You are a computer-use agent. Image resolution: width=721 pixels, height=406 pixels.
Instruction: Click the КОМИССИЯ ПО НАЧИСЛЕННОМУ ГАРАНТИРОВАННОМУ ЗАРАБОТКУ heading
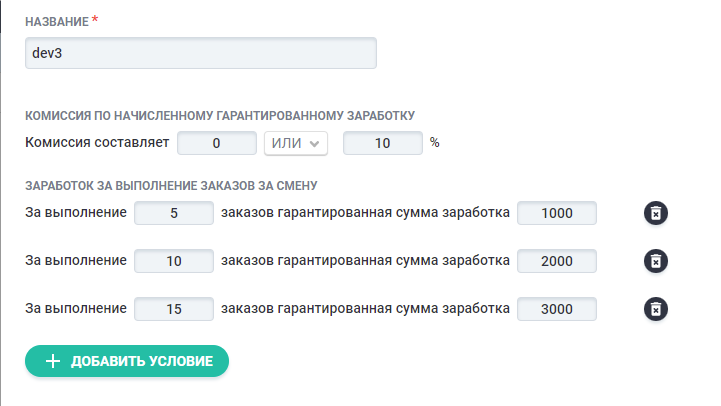220,115
